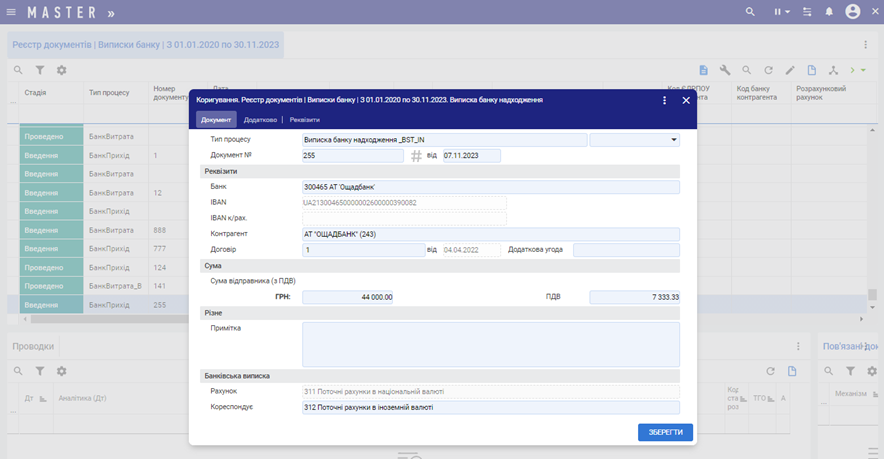The width and height of the screenshot is (884, 459).
Task: Click the hash icon beside Документ №
Action: point(416,156)
